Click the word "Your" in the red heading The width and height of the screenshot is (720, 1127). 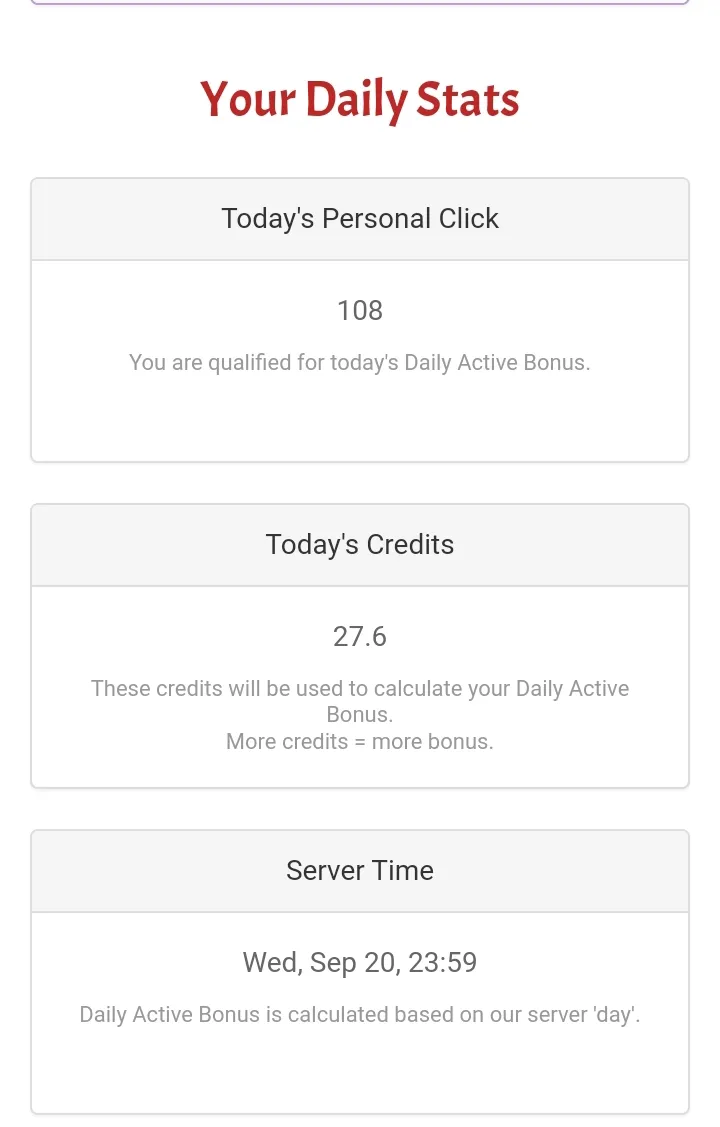(x=248, y=100)
